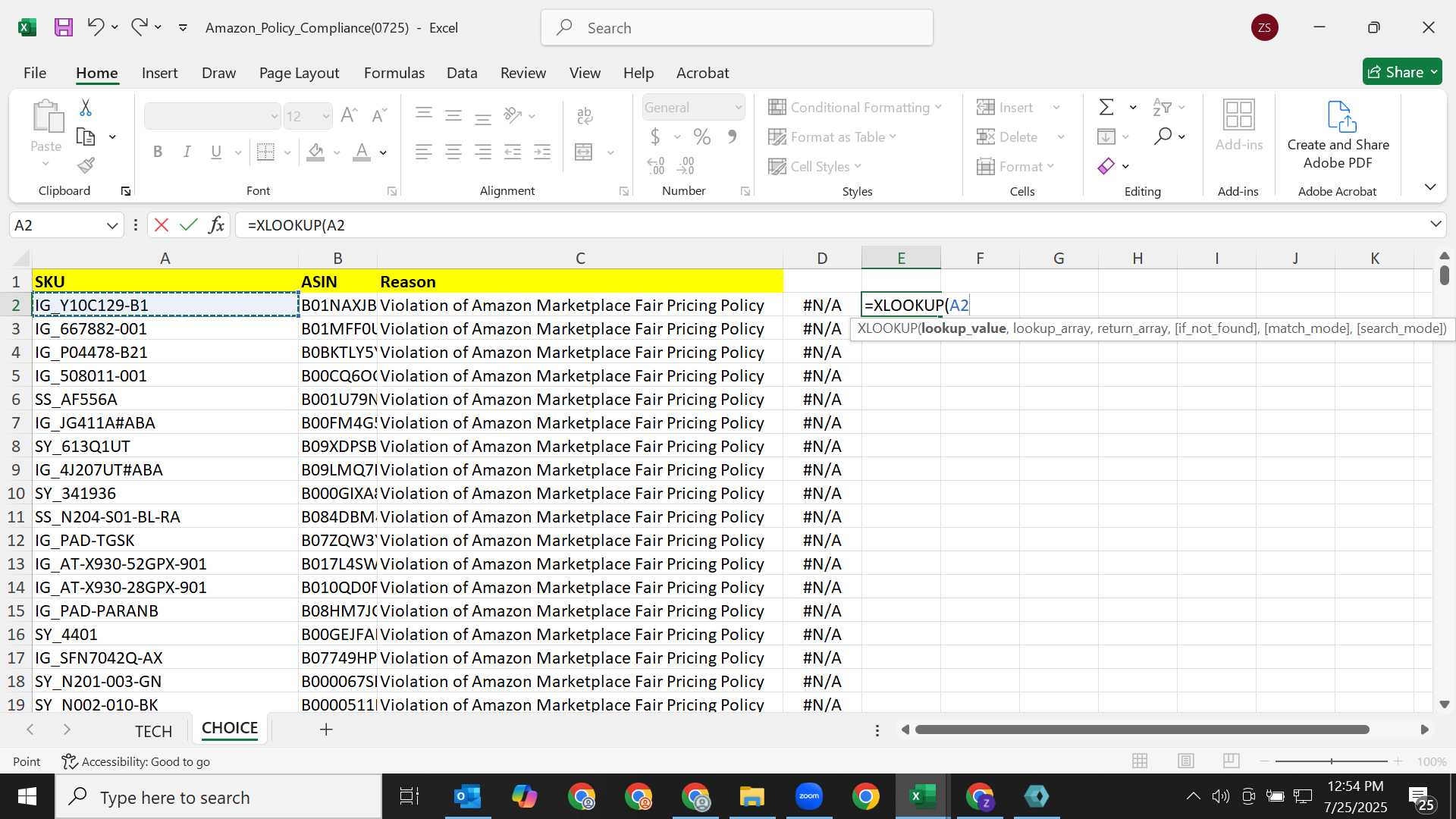The width and height of the screenshot is (1456, 819).
Task: Click the ZS account avatar
Action: [x=1264, y=28]
